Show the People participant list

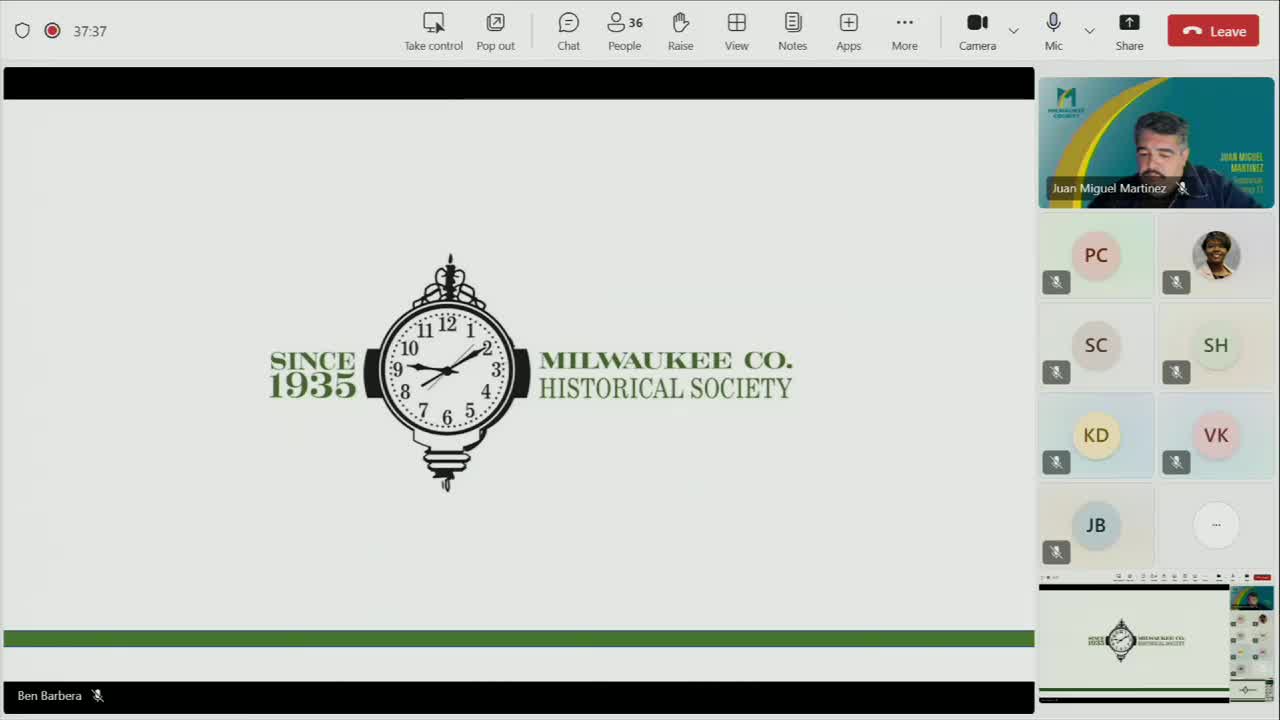coord(625,31)
